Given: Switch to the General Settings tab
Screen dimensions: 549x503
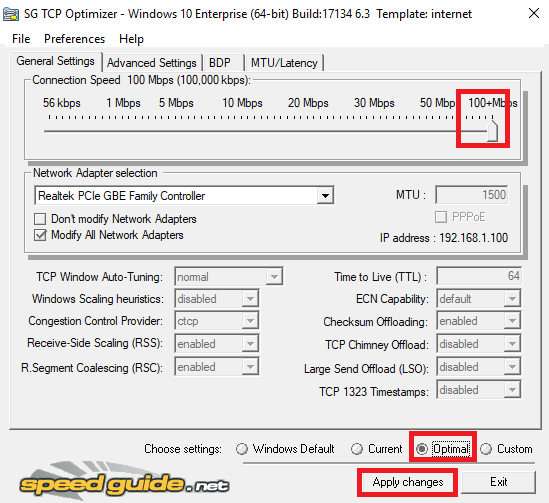Looking at the screenshot, I should (56, 61).
